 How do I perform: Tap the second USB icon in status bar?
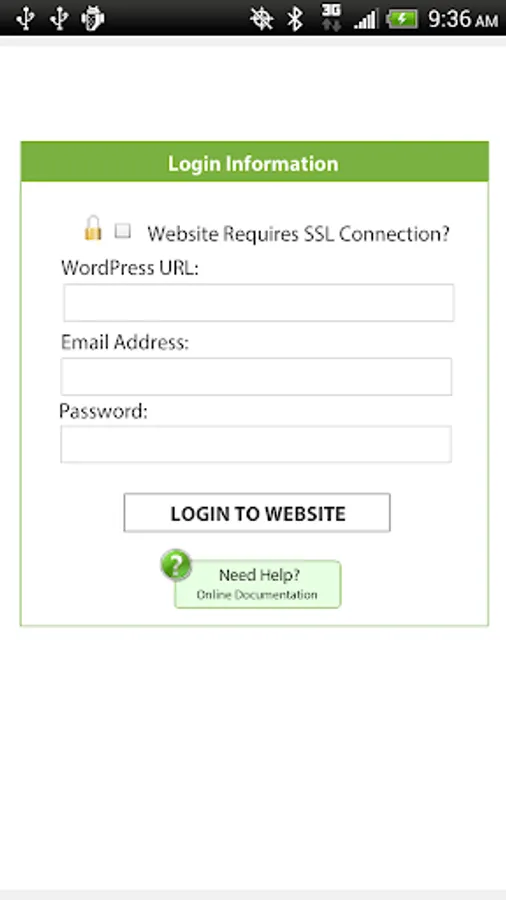(x=59, y=19)
